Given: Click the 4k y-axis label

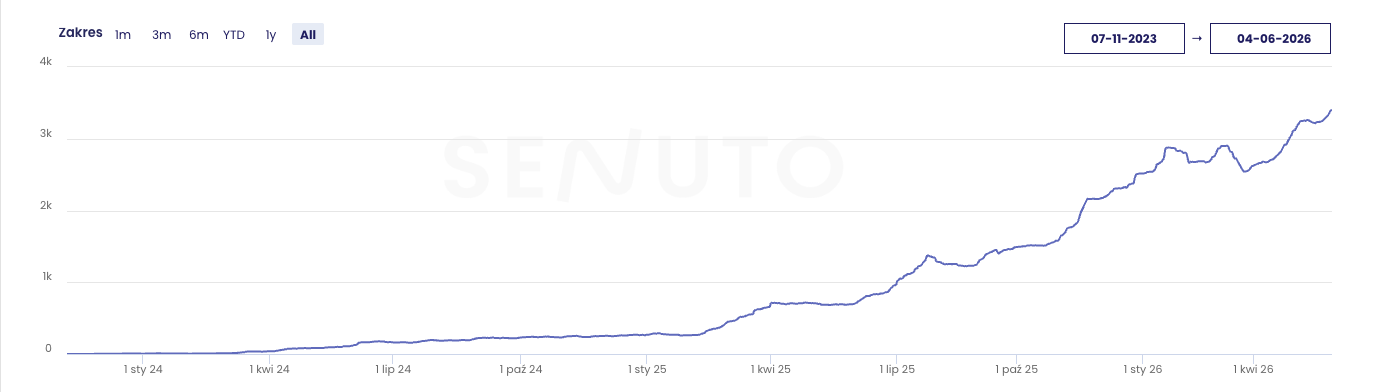Looking at the screenshot, I should point(45,62).
